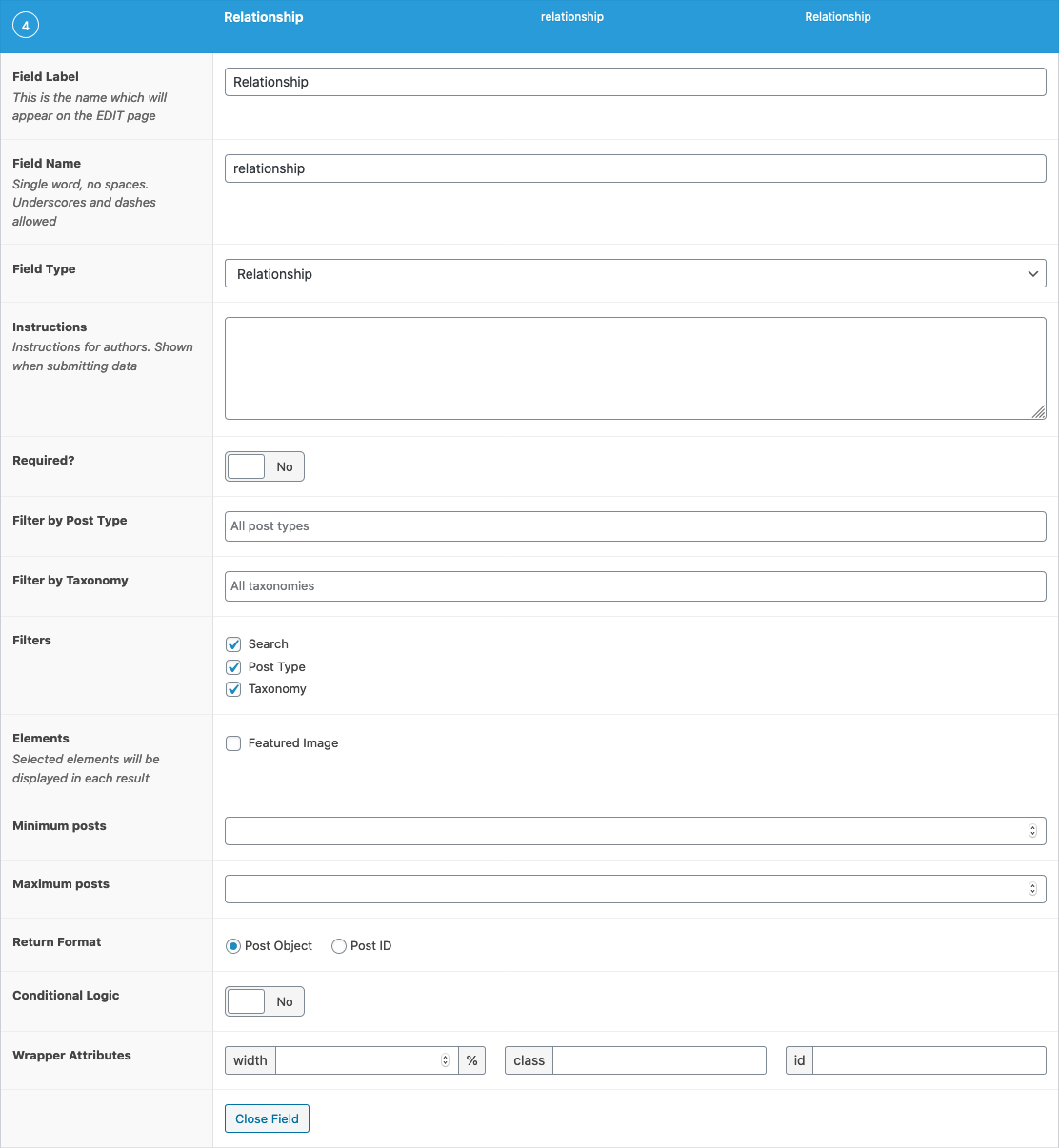Click the Minimum posts stepper arrows

(x=1032, y=831)
